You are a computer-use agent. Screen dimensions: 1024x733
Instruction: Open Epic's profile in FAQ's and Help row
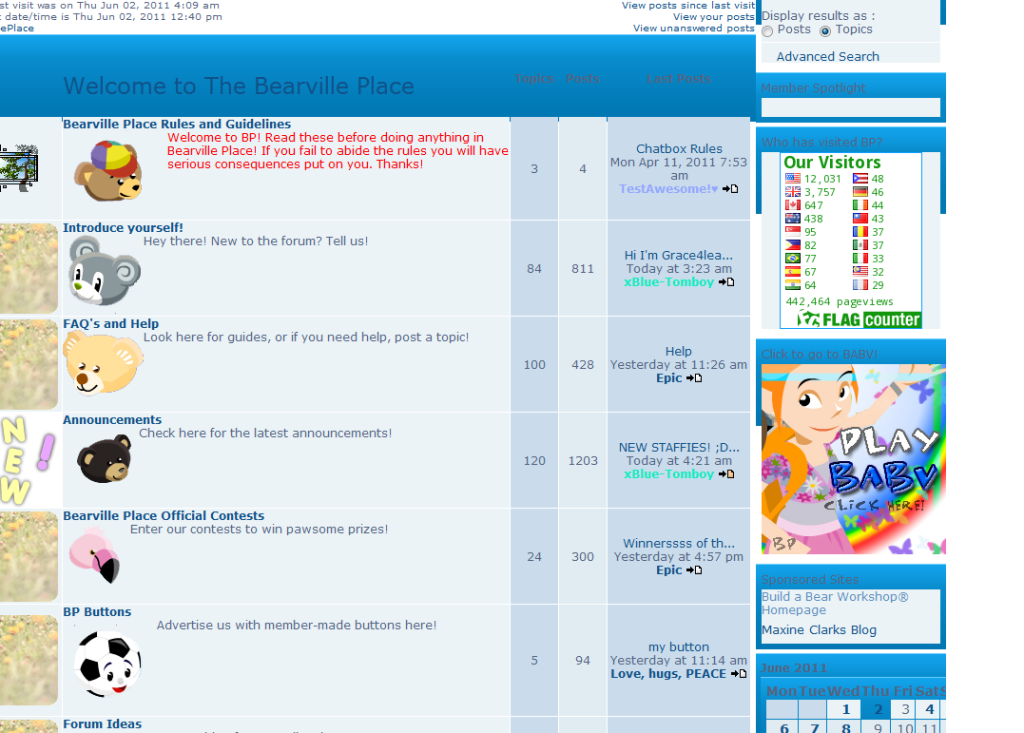tap(669, 378)
